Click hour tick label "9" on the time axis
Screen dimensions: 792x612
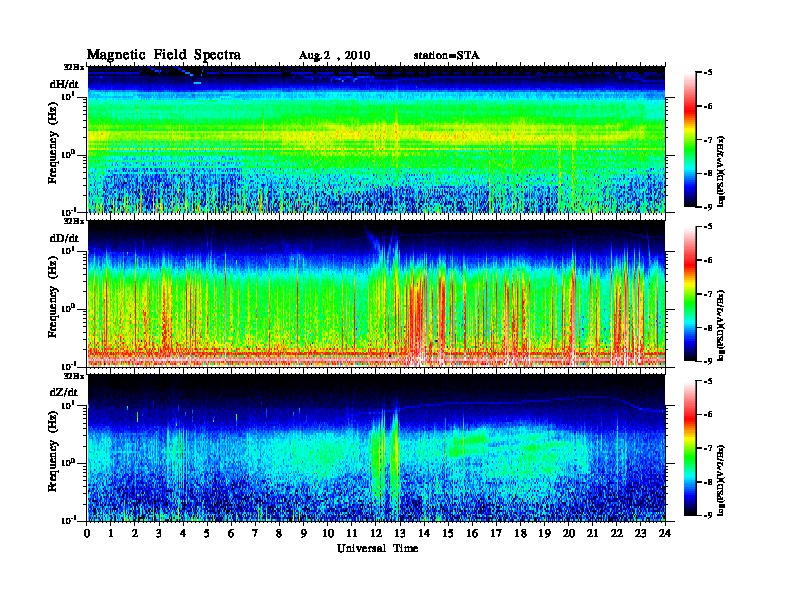tap(304, 533)
